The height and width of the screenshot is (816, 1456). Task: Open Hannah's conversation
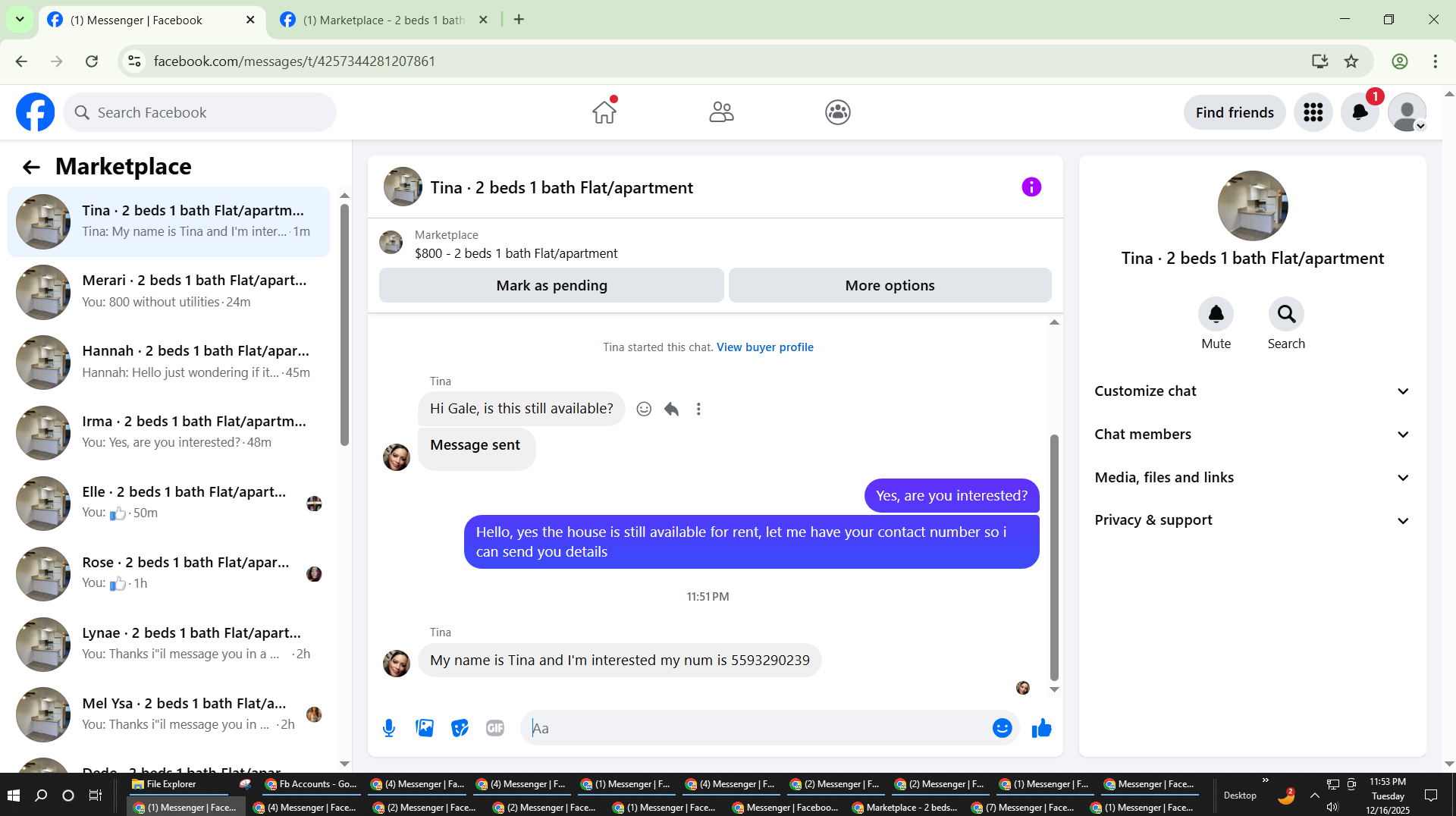point(169,362)
